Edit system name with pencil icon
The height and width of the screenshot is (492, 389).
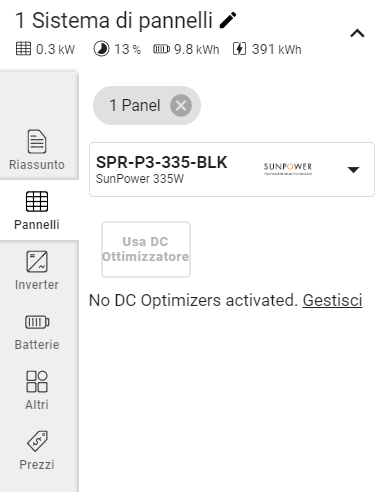tap(228, 20)
